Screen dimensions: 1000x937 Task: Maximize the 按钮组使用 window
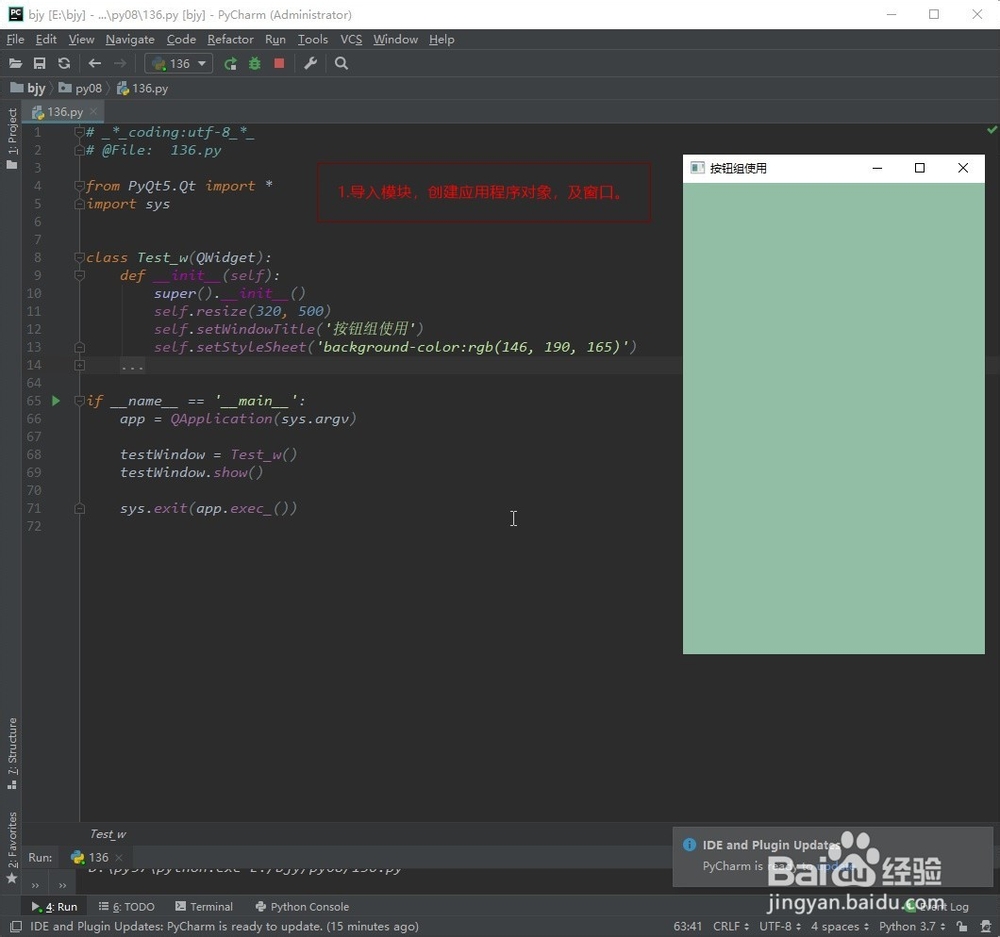920,168
